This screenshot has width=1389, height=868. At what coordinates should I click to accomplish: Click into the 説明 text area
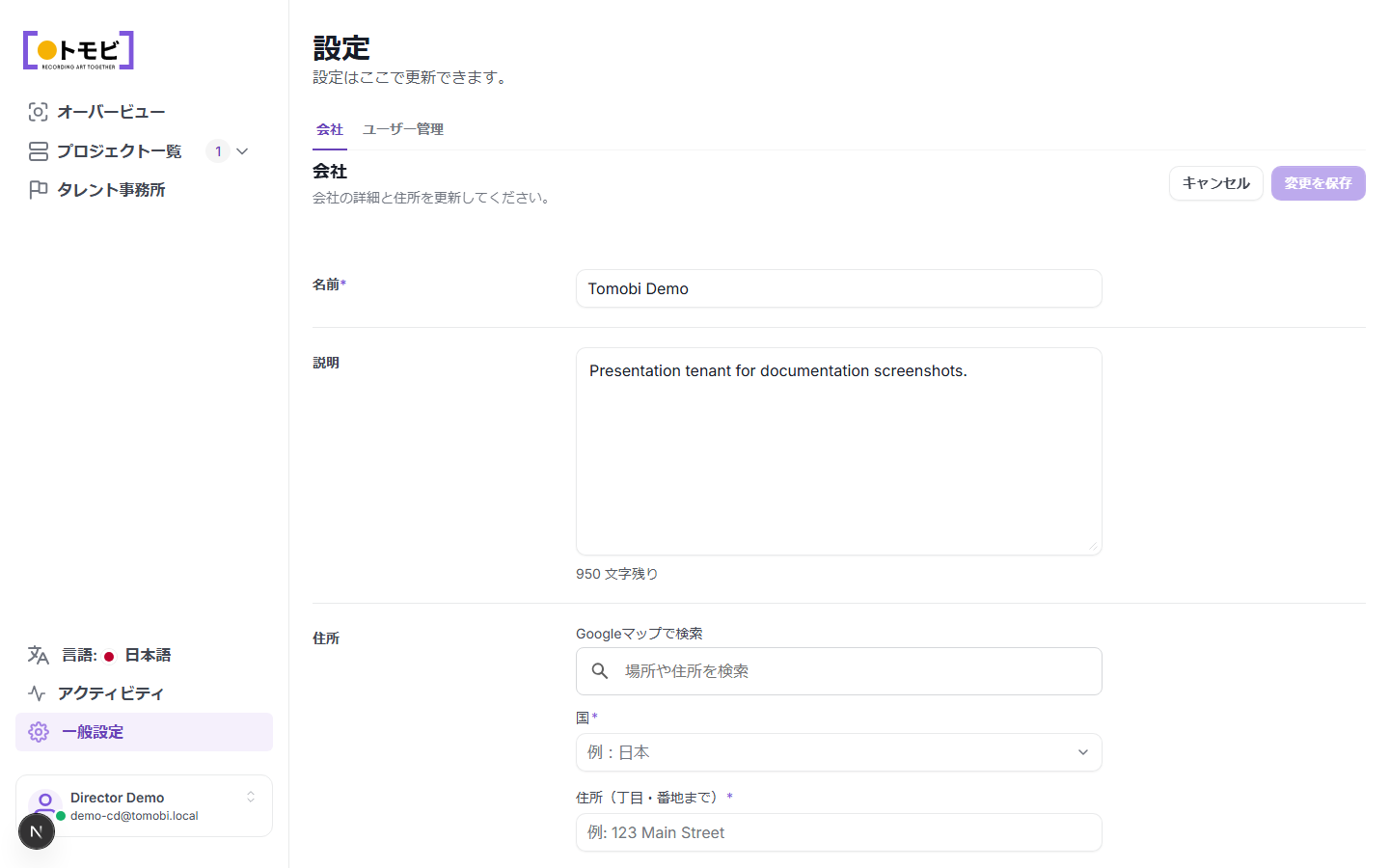839,451
